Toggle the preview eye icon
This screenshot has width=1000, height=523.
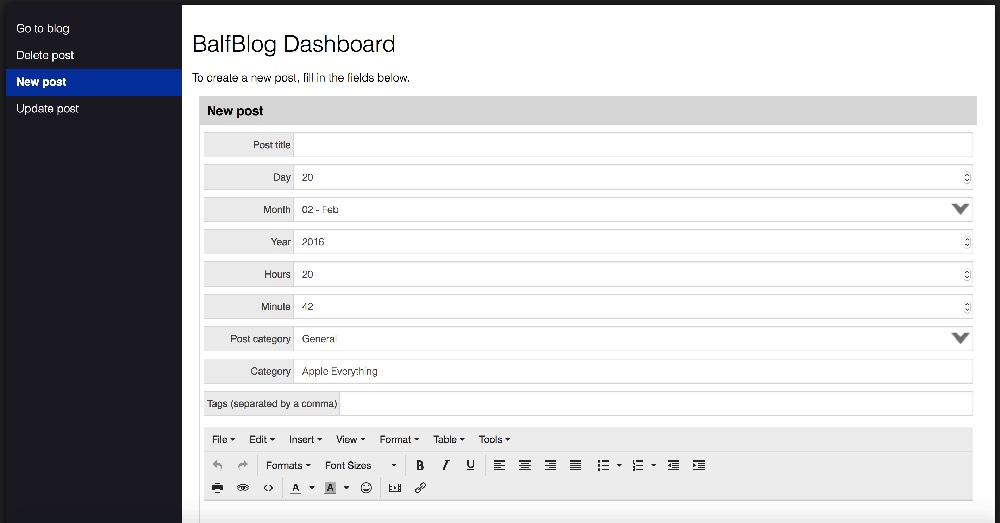243,488
